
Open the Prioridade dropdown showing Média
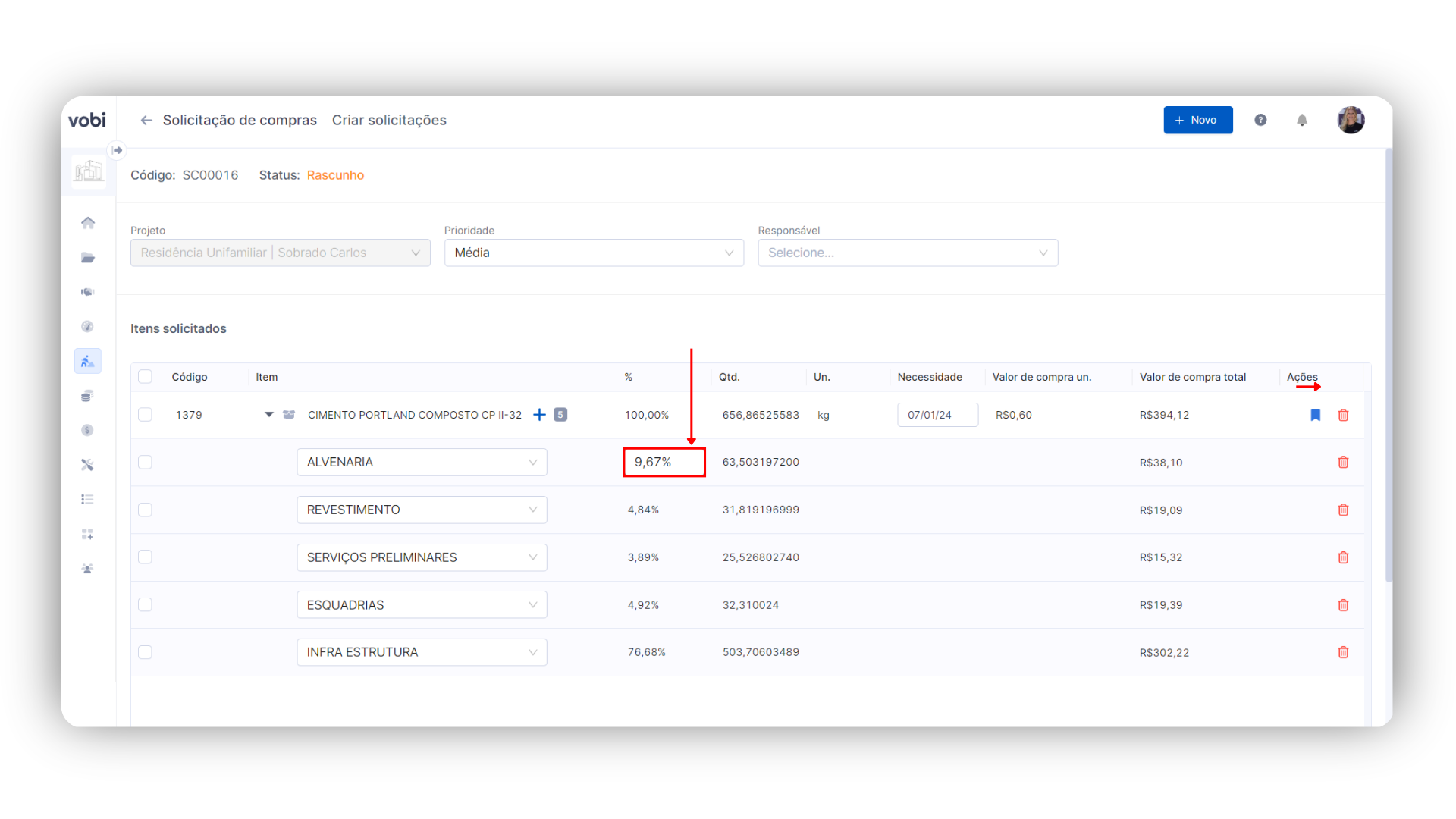(x=594, y=253)
